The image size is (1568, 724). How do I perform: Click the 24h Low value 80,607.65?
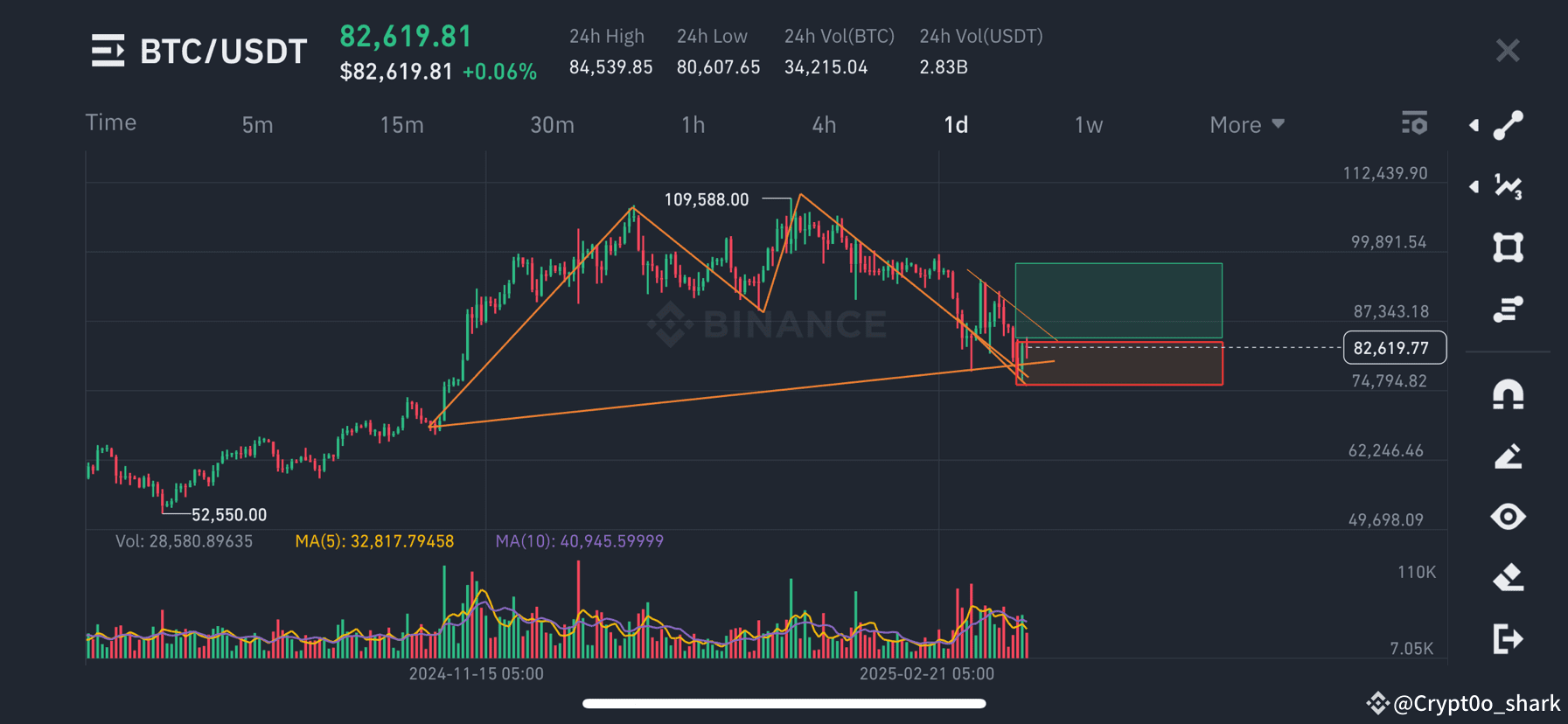[719, 67]
